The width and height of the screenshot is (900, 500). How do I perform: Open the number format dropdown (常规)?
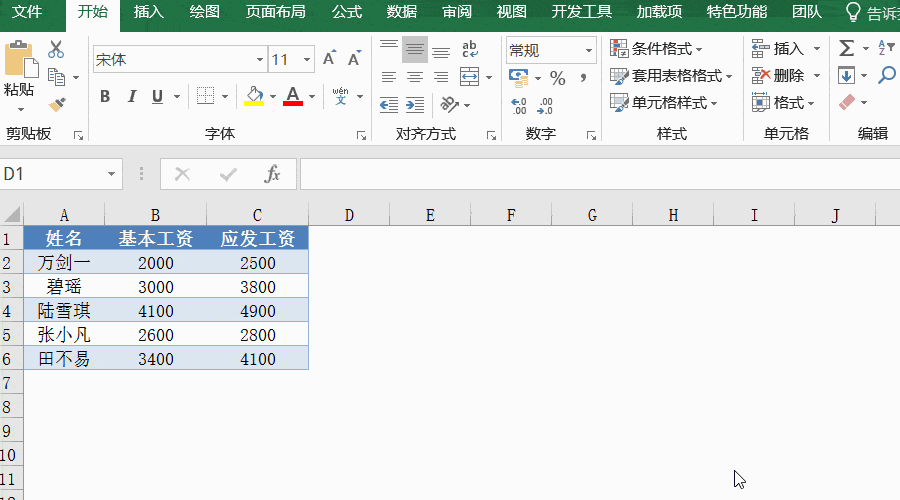pos(588,51)
